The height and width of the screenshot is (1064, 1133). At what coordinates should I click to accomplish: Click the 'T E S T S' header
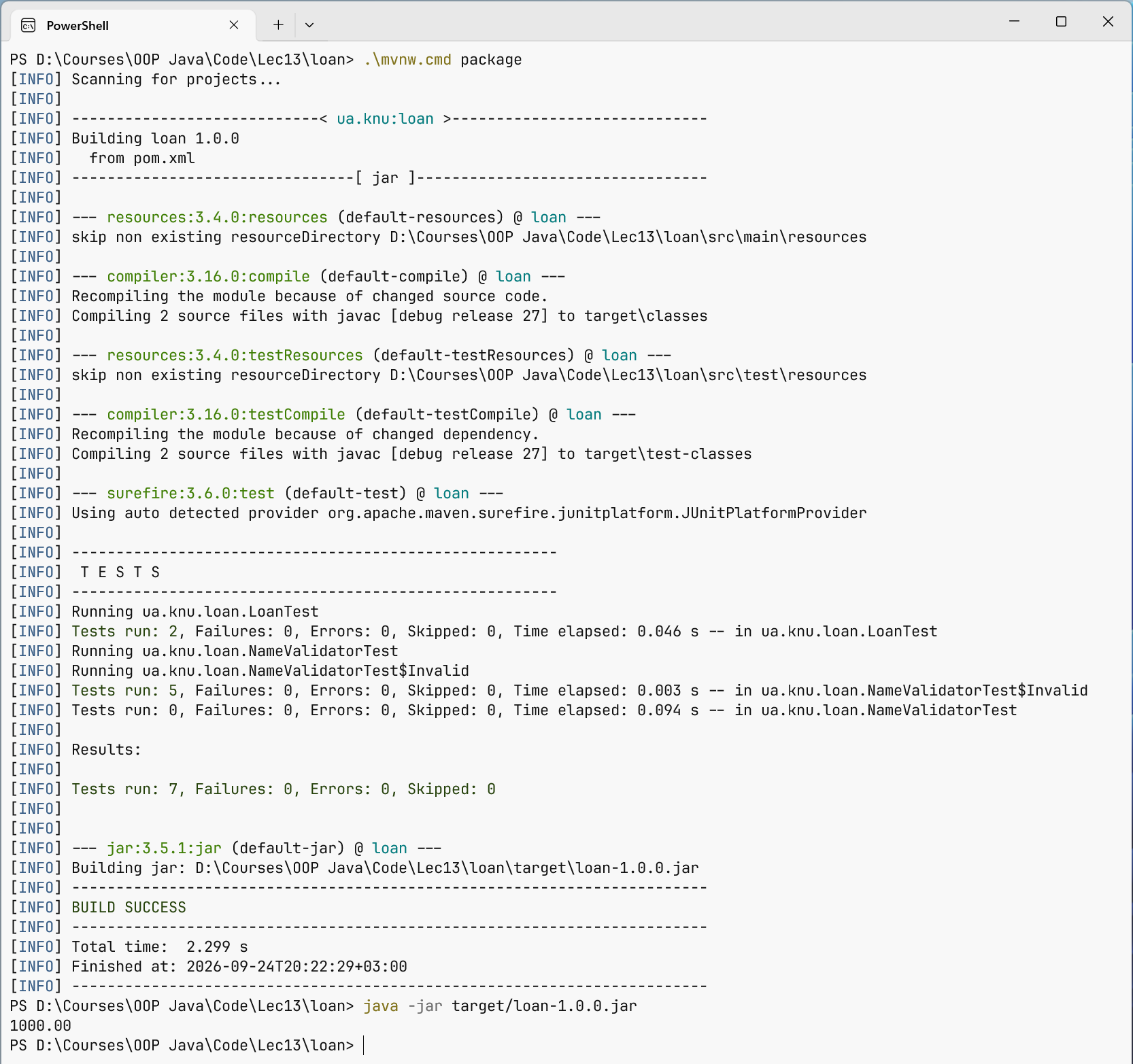pos(120,572)
